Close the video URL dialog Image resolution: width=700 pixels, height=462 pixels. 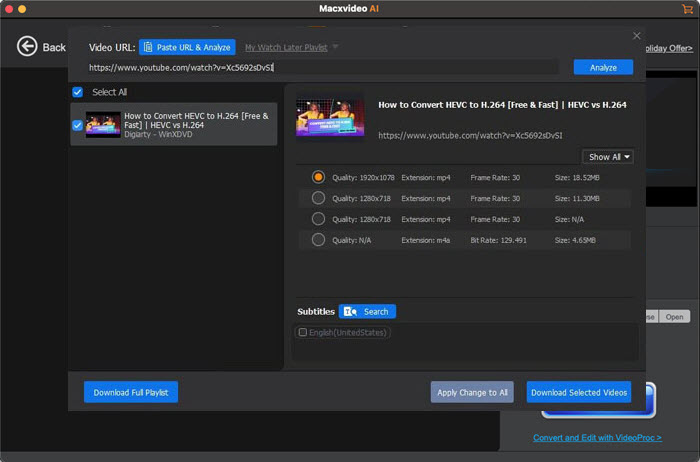[x=636, y=36]
